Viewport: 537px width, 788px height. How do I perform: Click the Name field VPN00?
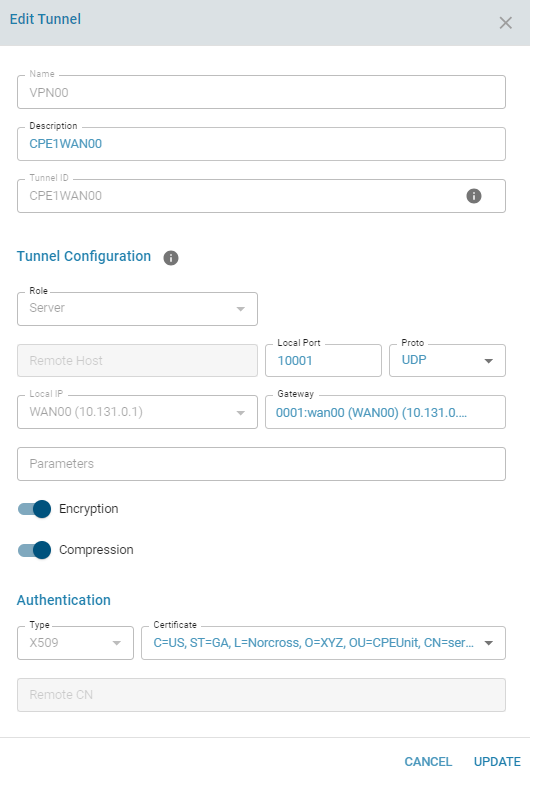(261, 92)
